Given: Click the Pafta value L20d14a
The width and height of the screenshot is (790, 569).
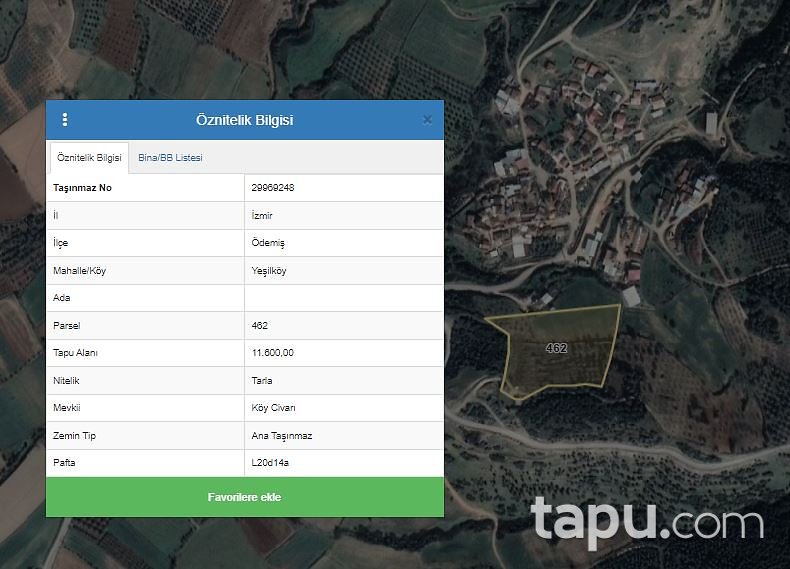Looking at the screenshot, I should (x=270, y=463).
